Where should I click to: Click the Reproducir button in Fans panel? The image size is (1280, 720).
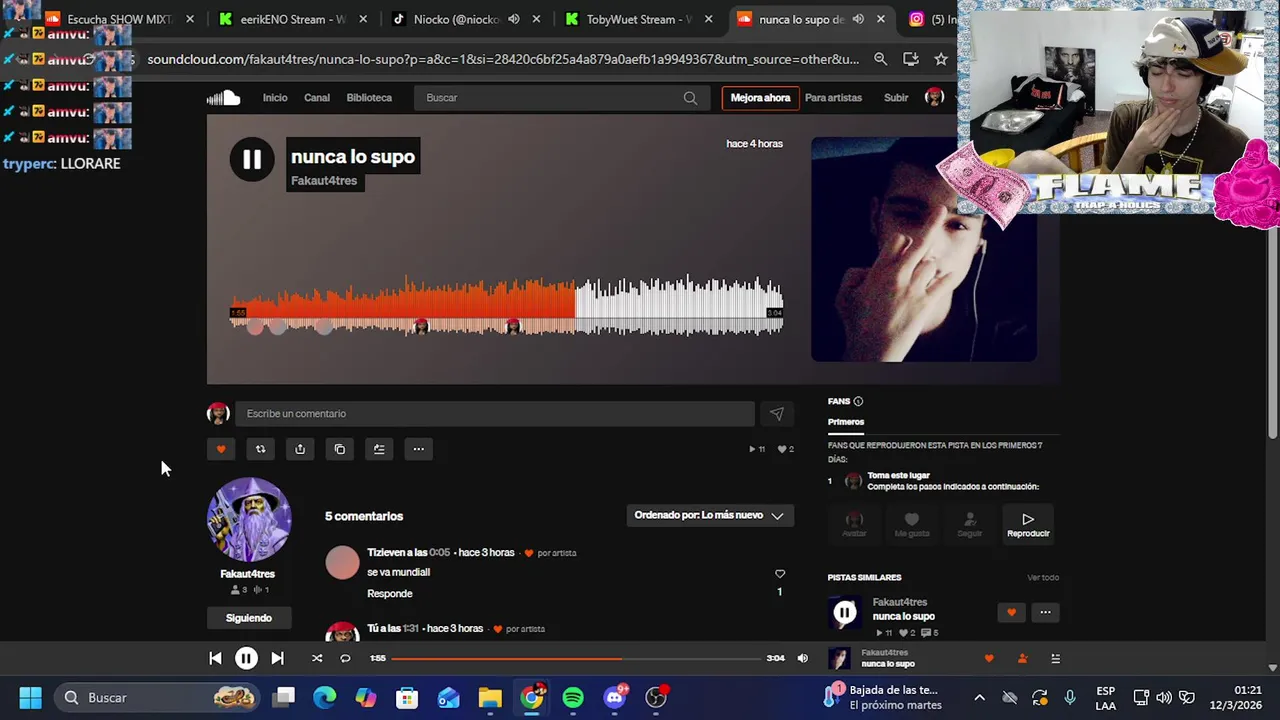(x=1028, y=524)
